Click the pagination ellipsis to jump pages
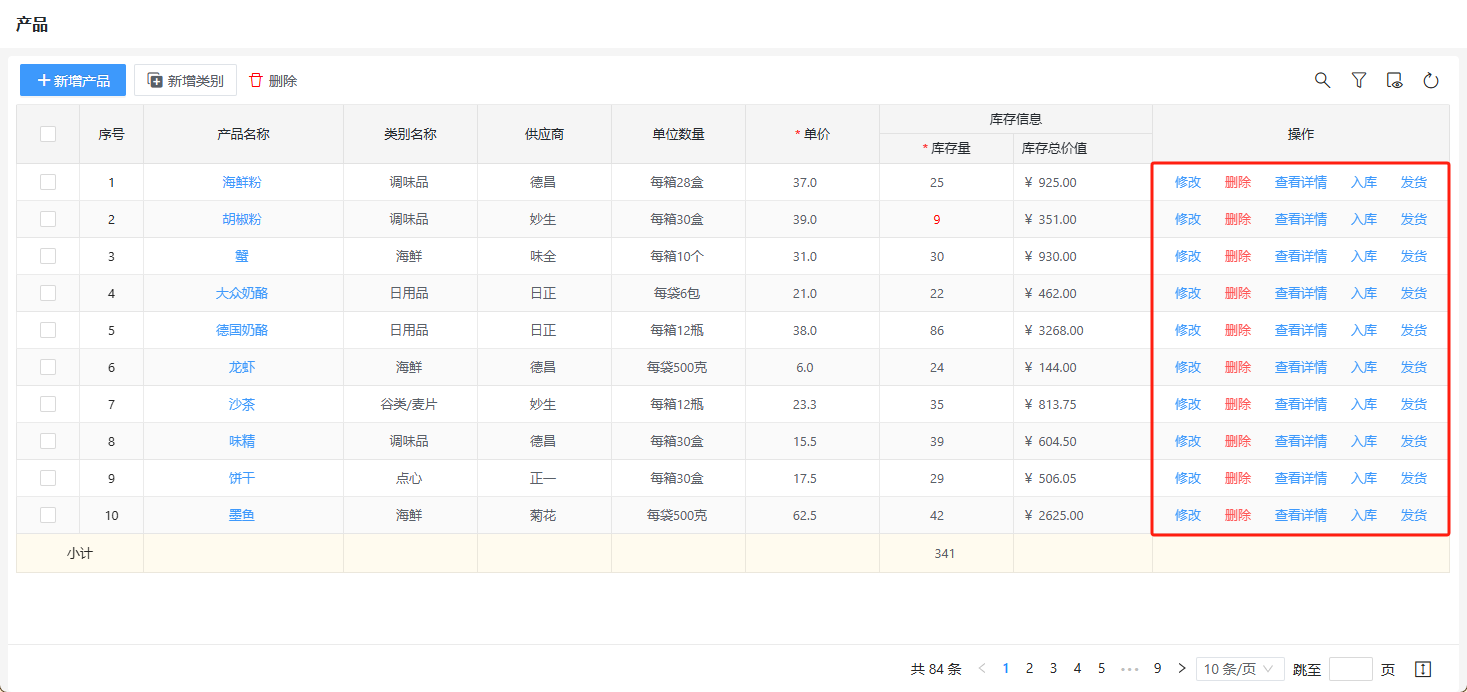 pyautogui.click(x=1130, y=668)
